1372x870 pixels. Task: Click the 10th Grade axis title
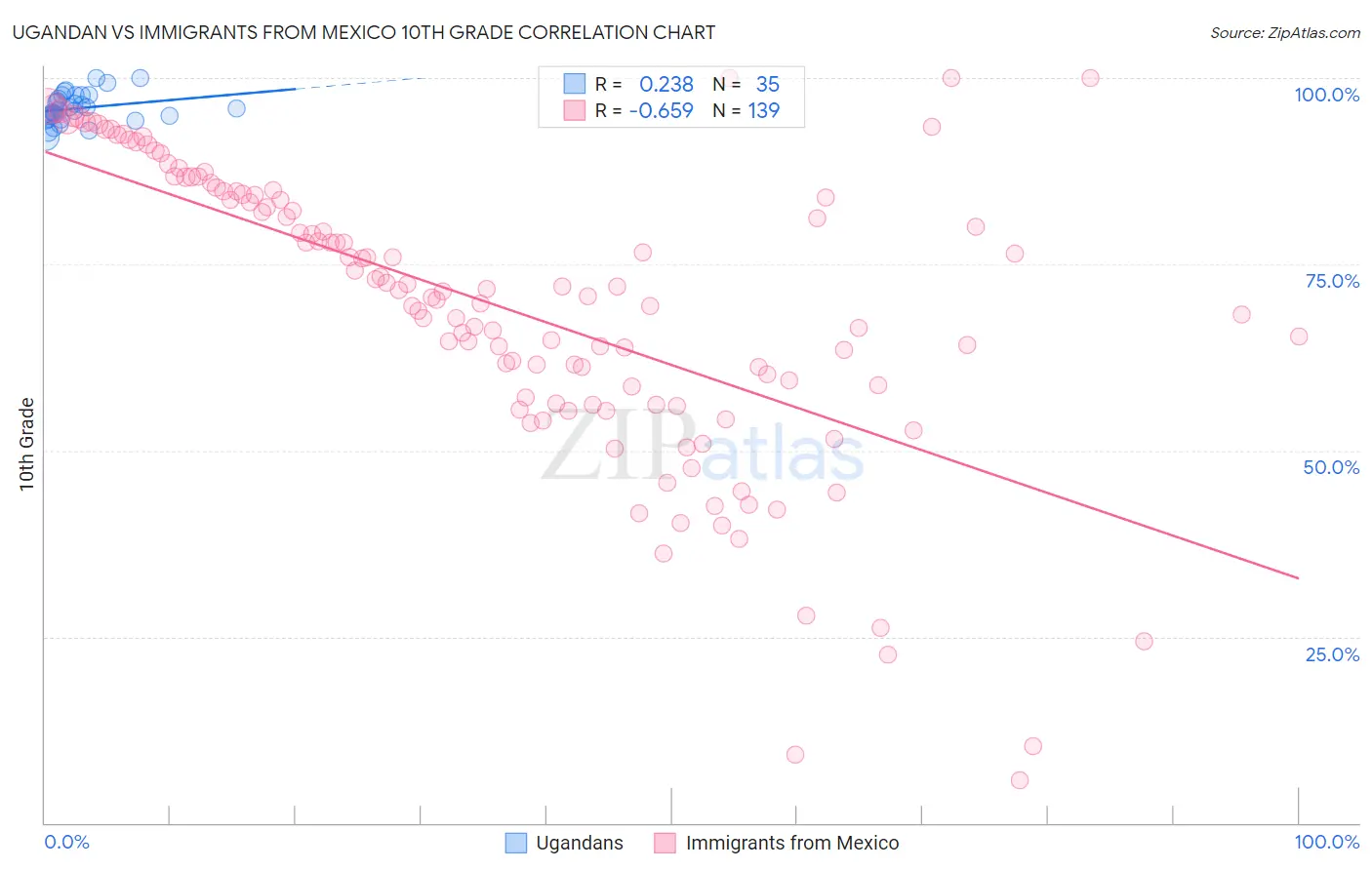[26, 444]
